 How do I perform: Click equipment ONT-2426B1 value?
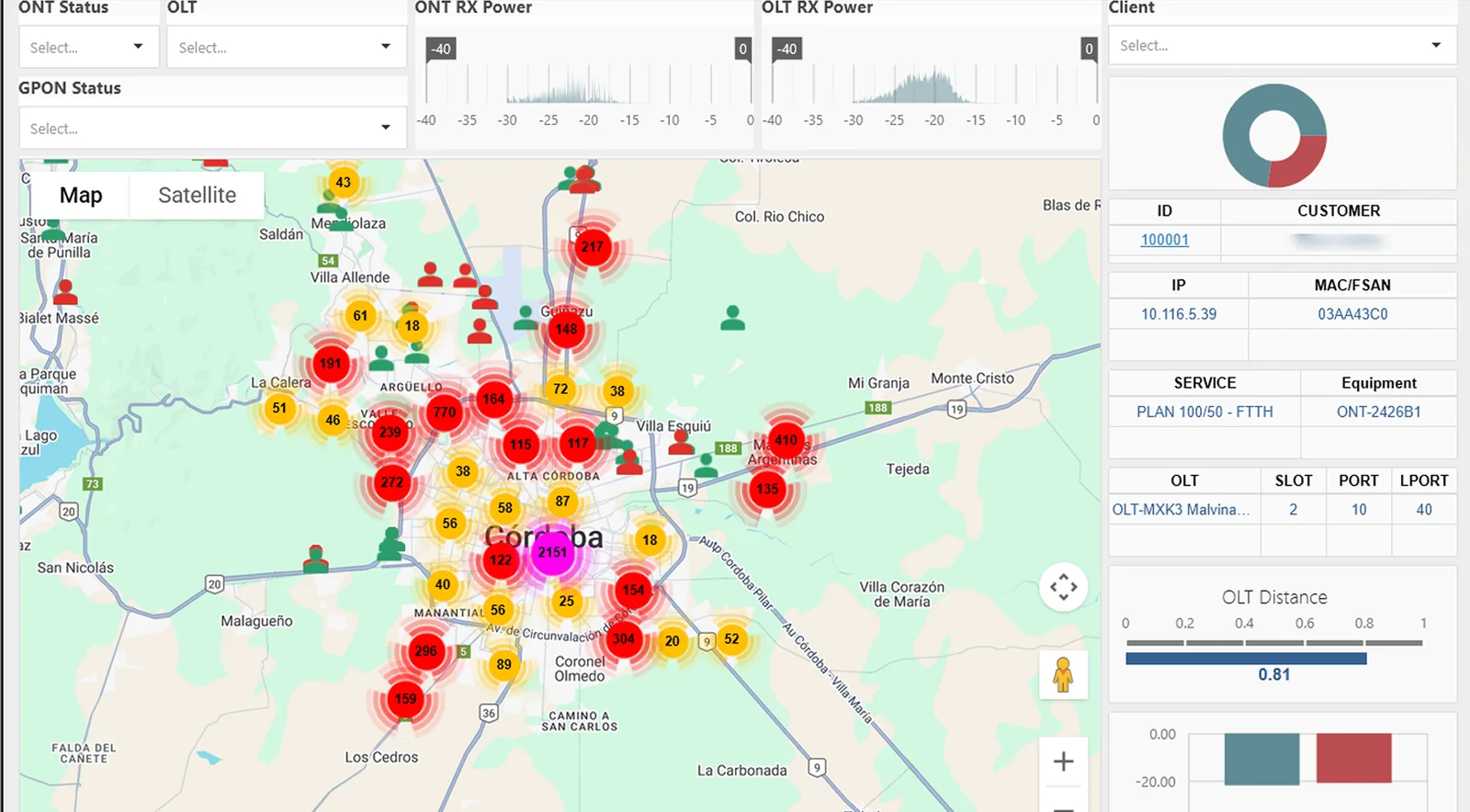click(1378, 412)
